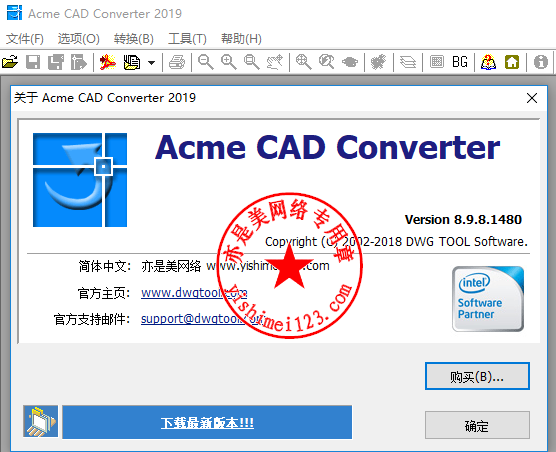Image resolution: width=556 pixels, height=452 pixels.
Task: Click the home page house icon
Action: click(x=512, y=62)
